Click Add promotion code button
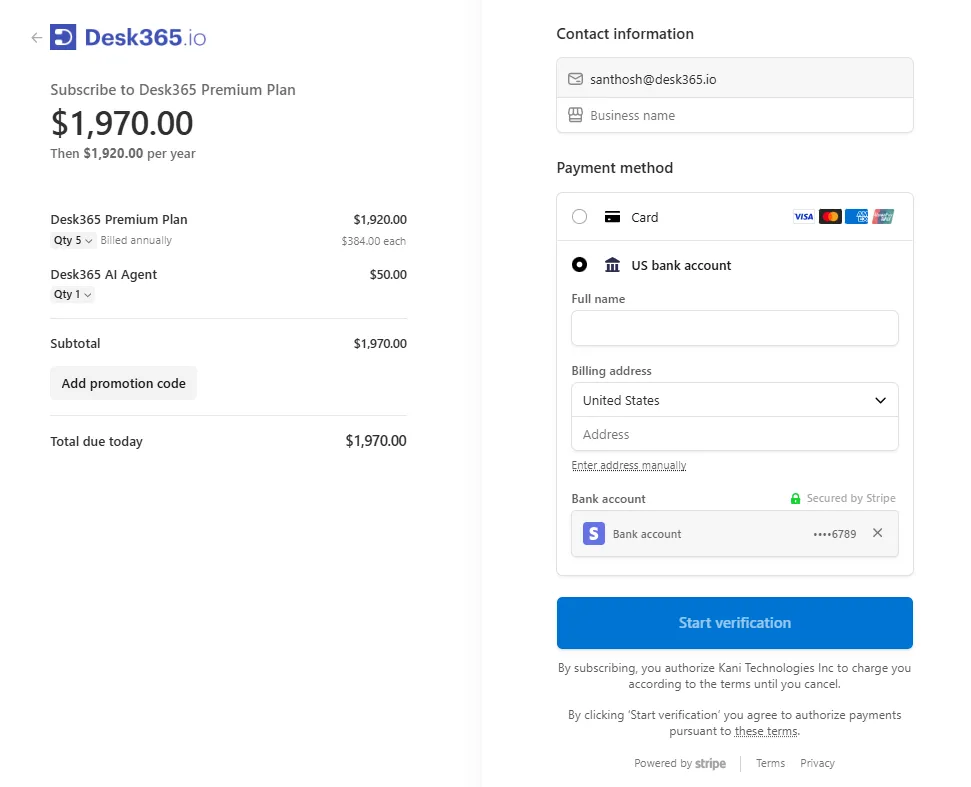The image size is (971, 787). (x=123, y=383)
